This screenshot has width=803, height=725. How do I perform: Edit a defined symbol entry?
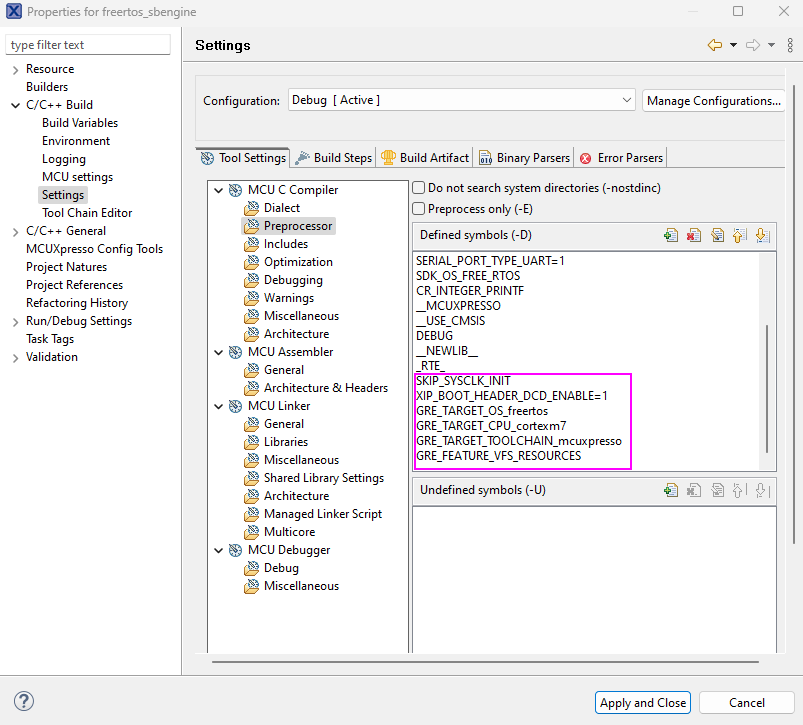click(x=717, y=235)
